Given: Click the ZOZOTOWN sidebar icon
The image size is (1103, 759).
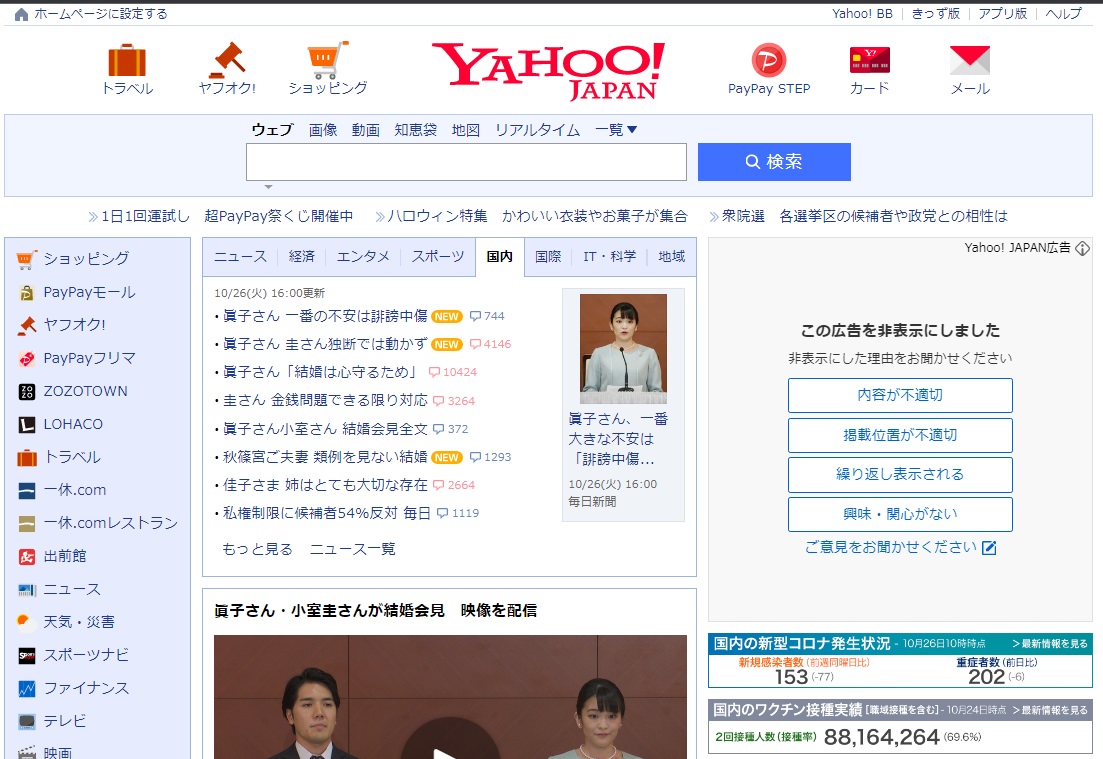Looking at the screenshot, I should coord(26,392).
